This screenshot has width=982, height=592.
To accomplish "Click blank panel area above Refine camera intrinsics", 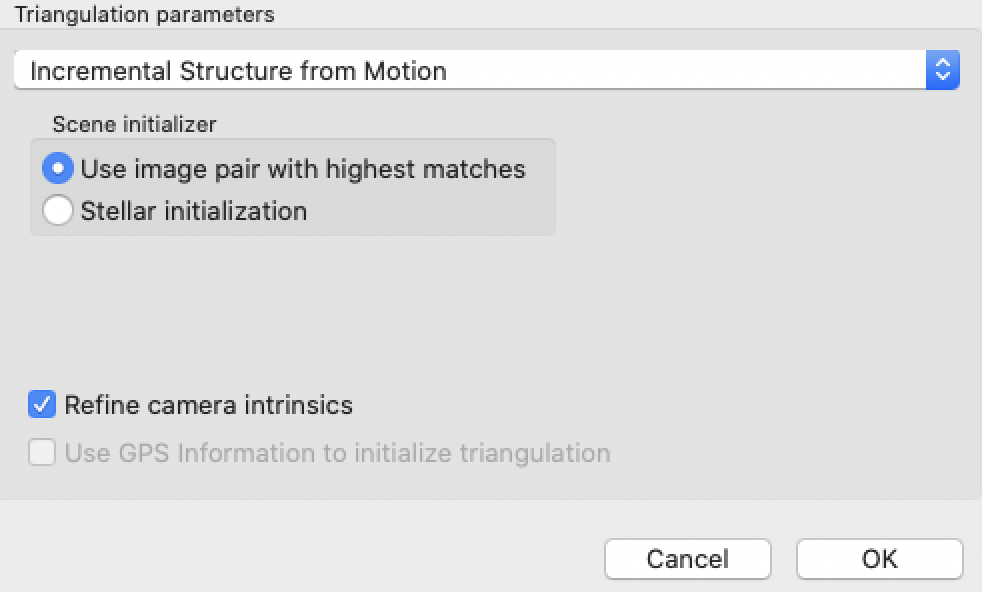I will click(300, 320).
